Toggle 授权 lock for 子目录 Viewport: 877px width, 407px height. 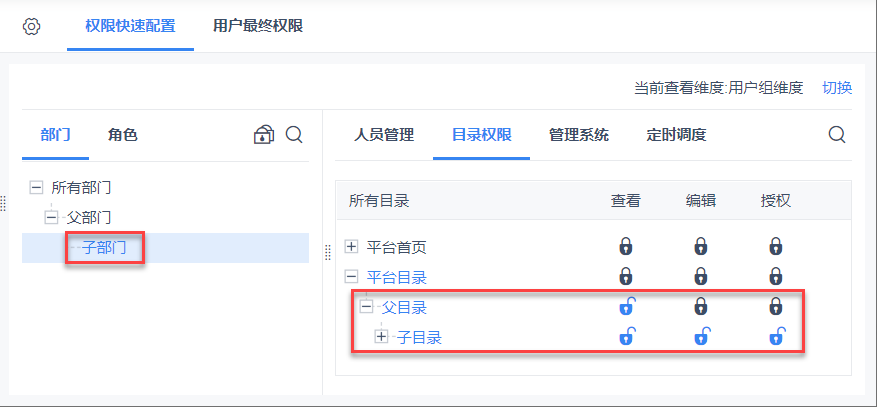click(776, 337)
